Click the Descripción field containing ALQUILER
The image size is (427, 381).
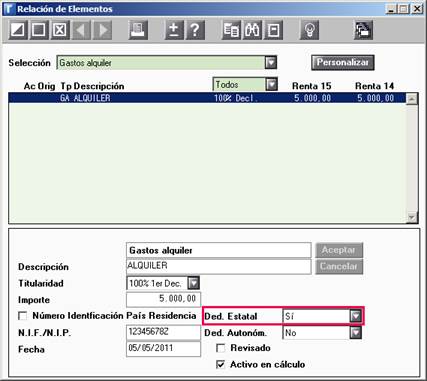pos(219,266)
